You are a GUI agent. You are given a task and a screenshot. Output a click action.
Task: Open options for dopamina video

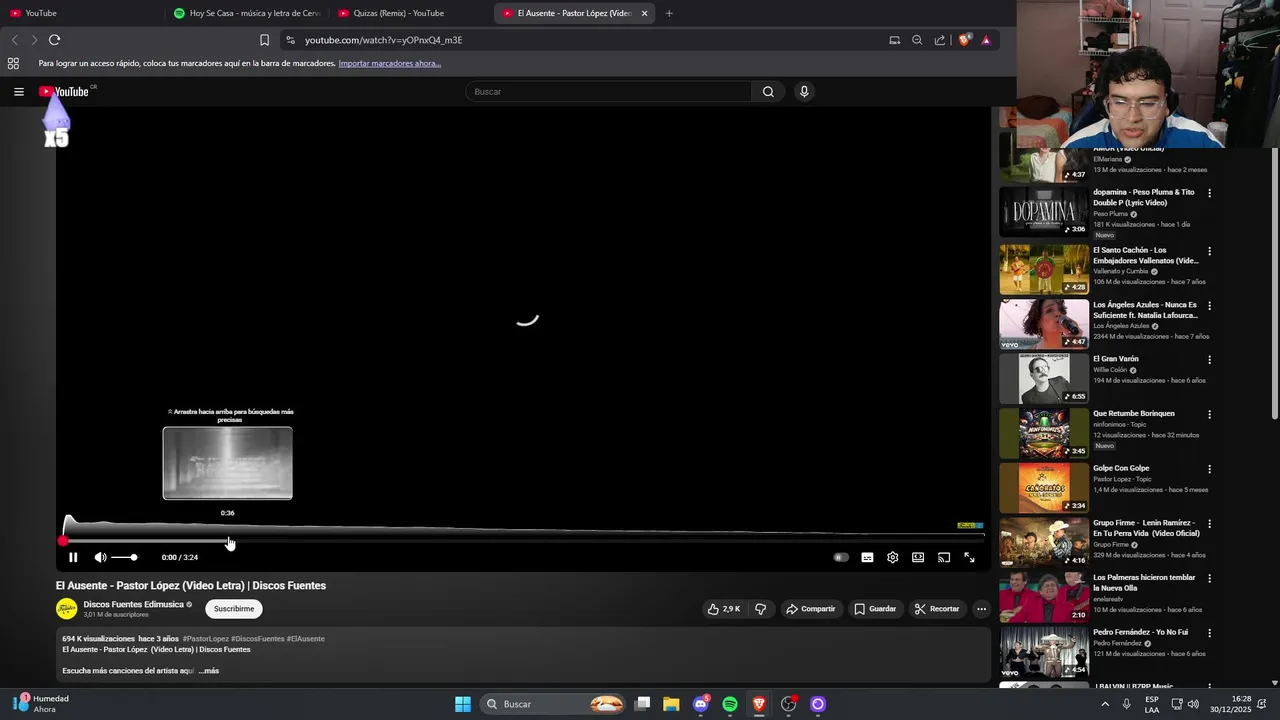[1209, 193]
